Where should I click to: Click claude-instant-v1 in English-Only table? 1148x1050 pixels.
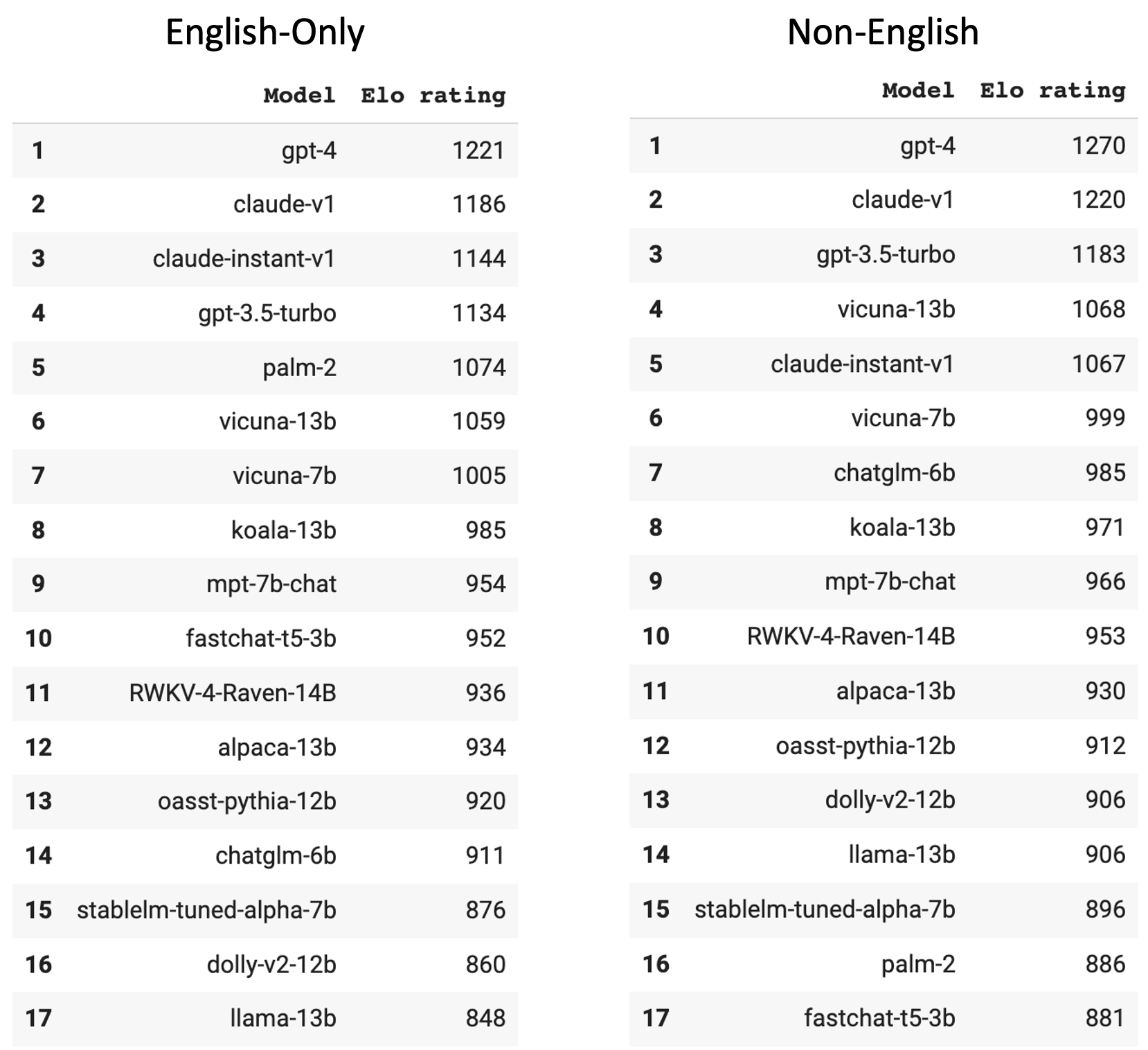pyautogui.click(x=244, y=258)
